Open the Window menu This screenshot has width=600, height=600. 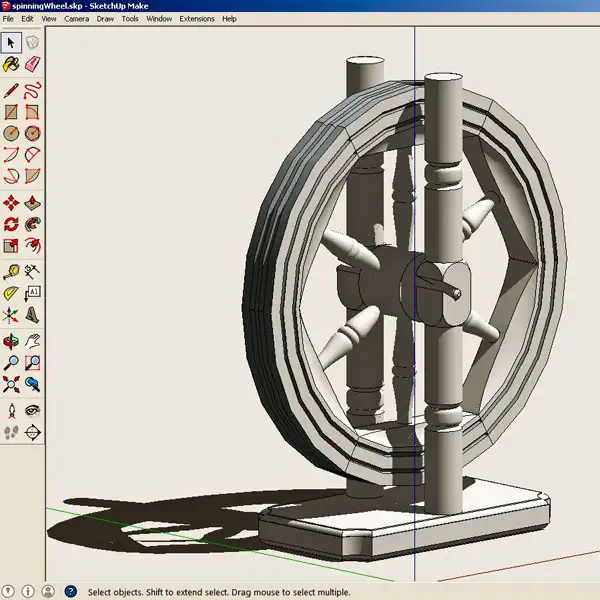(x=159, y=19)
